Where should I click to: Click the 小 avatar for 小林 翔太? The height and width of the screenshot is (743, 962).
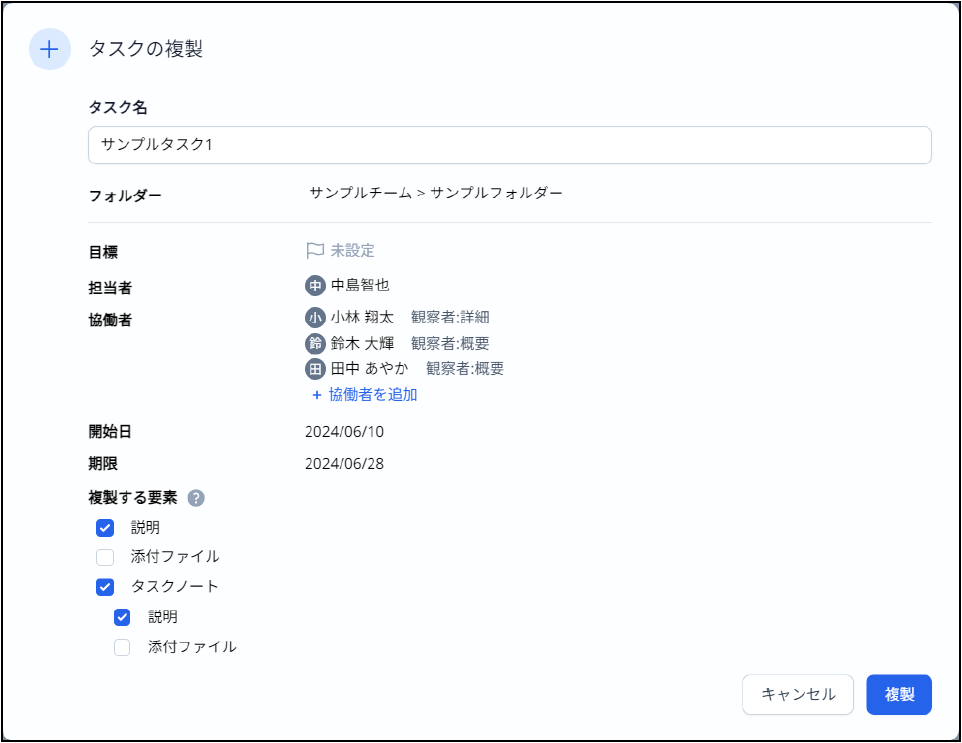pyautogui.click(x=315, y=317)
